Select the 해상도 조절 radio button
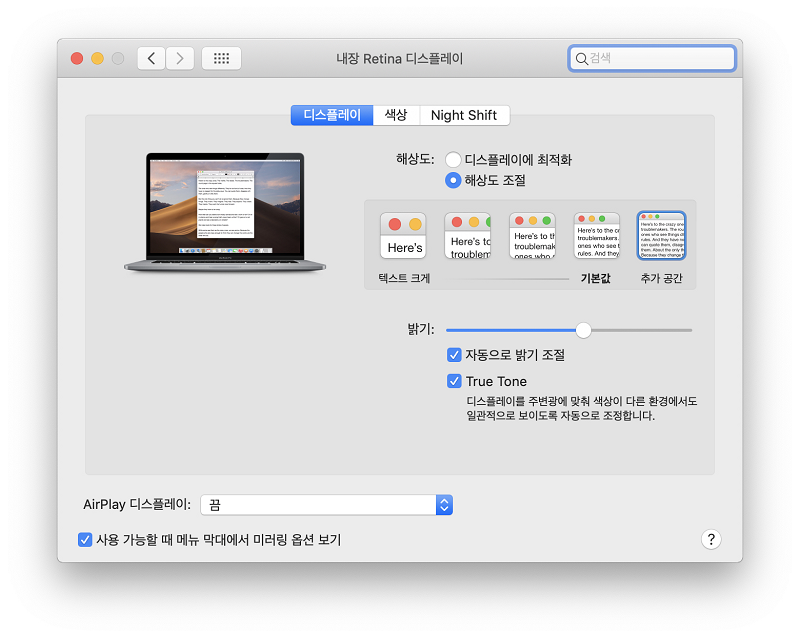Image resolution: width=800 pixels, height=638 pixels. (453, 180)
